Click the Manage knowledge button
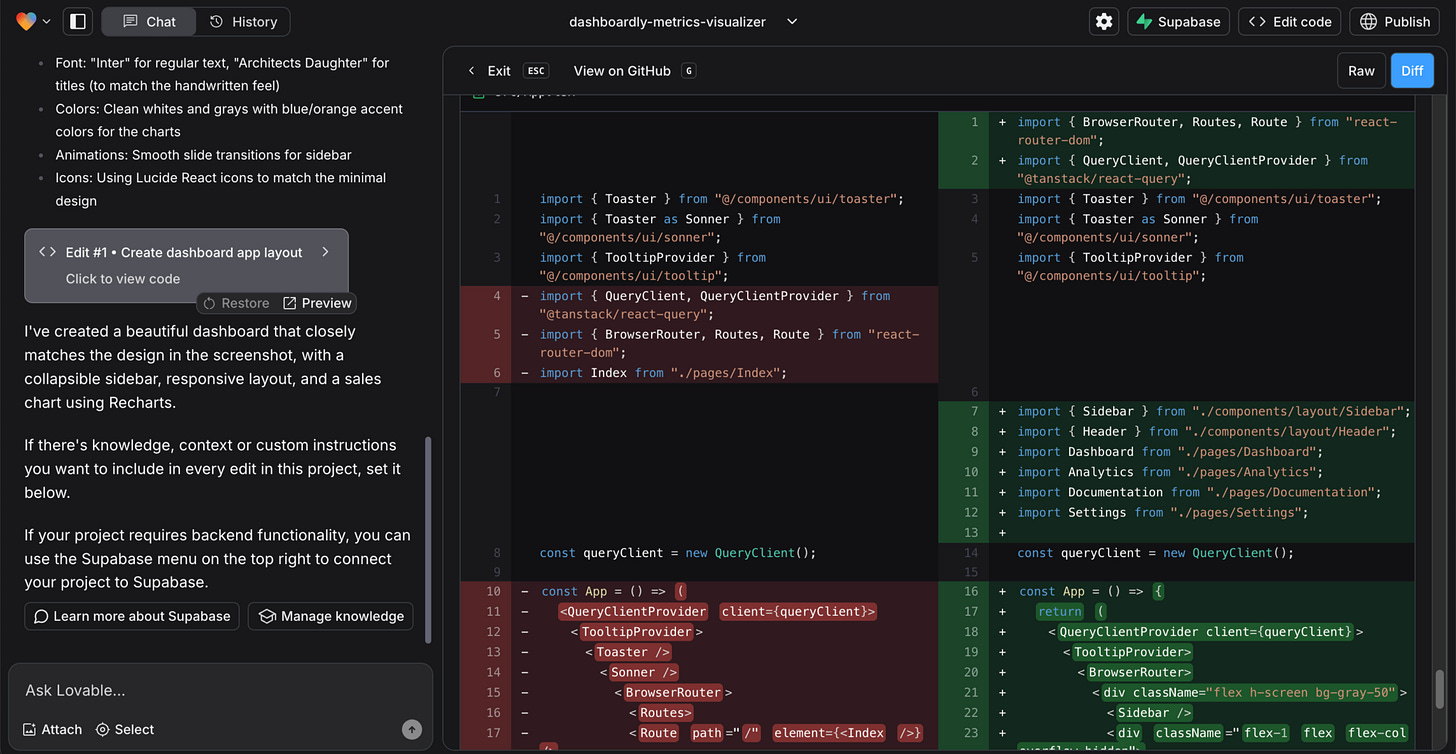 331,616
